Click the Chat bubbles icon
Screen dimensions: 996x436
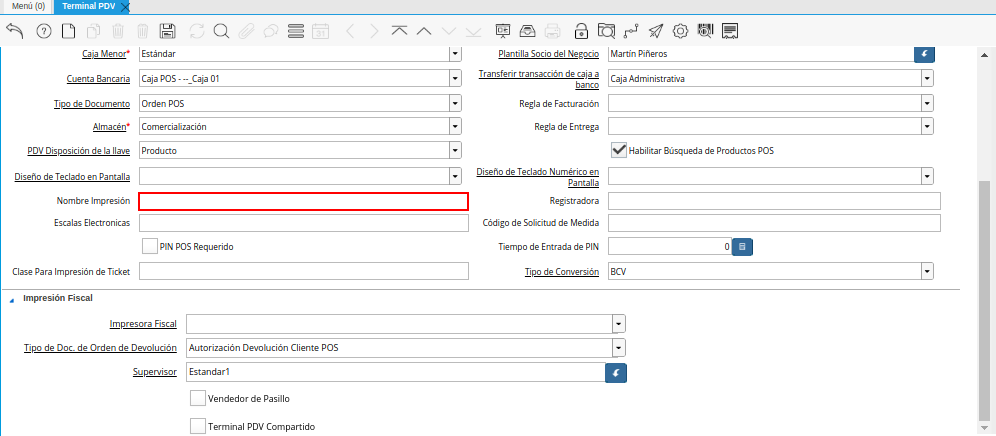coord(271,31)
